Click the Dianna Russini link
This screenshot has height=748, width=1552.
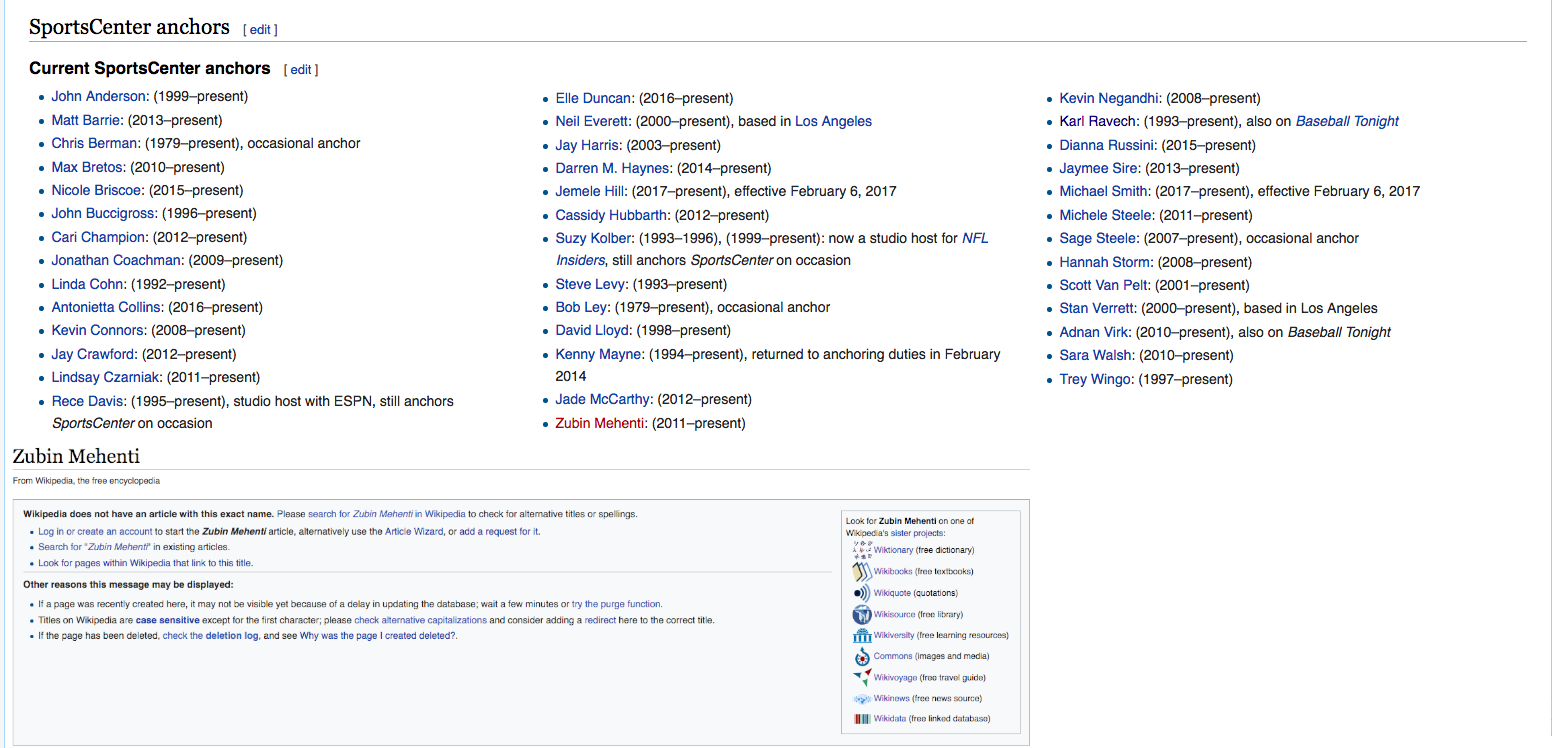click(1109, 145)
